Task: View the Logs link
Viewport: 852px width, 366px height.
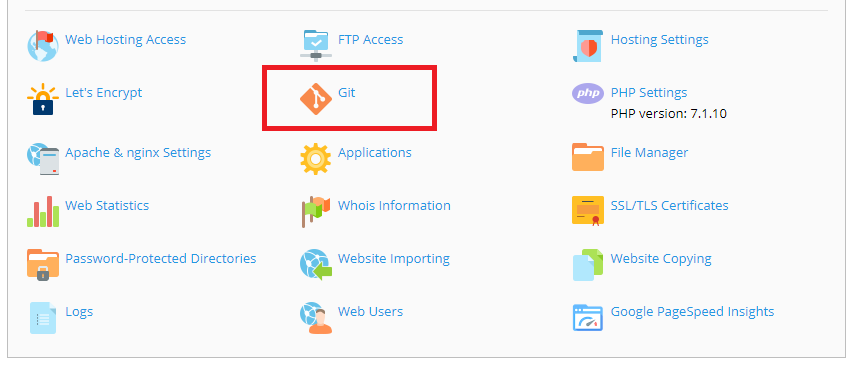Action: (79, 312)
